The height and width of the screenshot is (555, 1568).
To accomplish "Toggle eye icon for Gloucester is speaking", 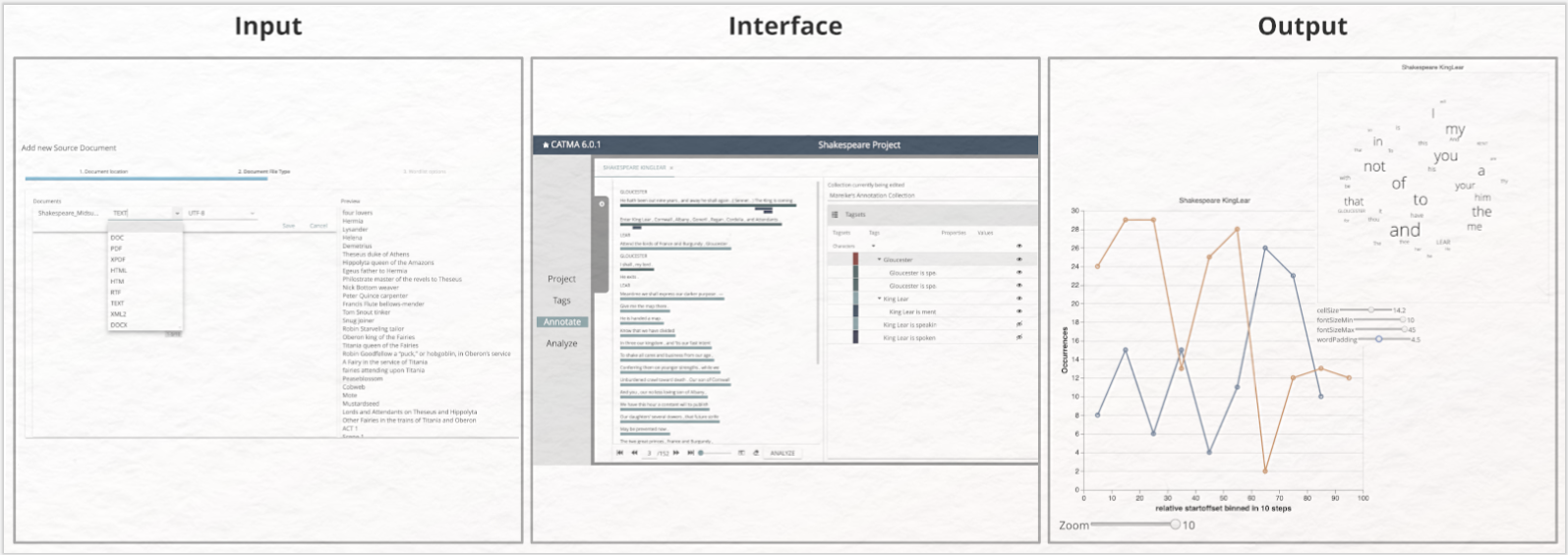I will [1018, 273].
